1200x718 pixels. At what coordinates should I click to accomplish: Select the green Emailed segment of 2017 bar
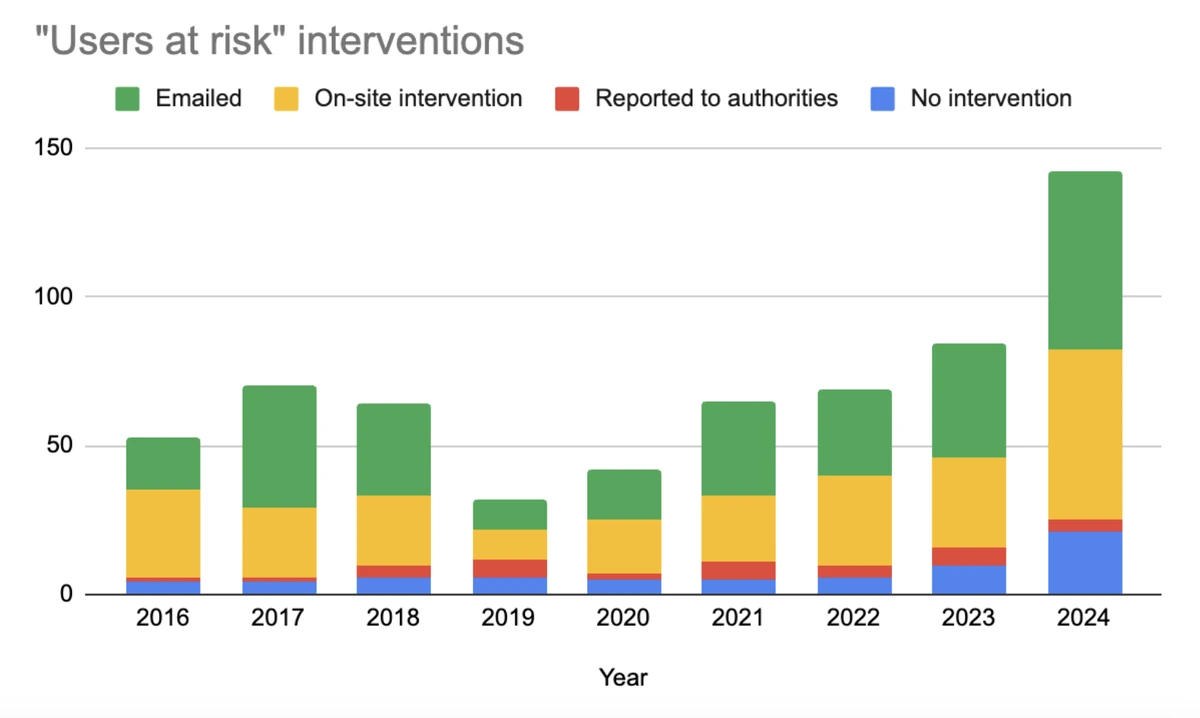click(x=279, y=446)
